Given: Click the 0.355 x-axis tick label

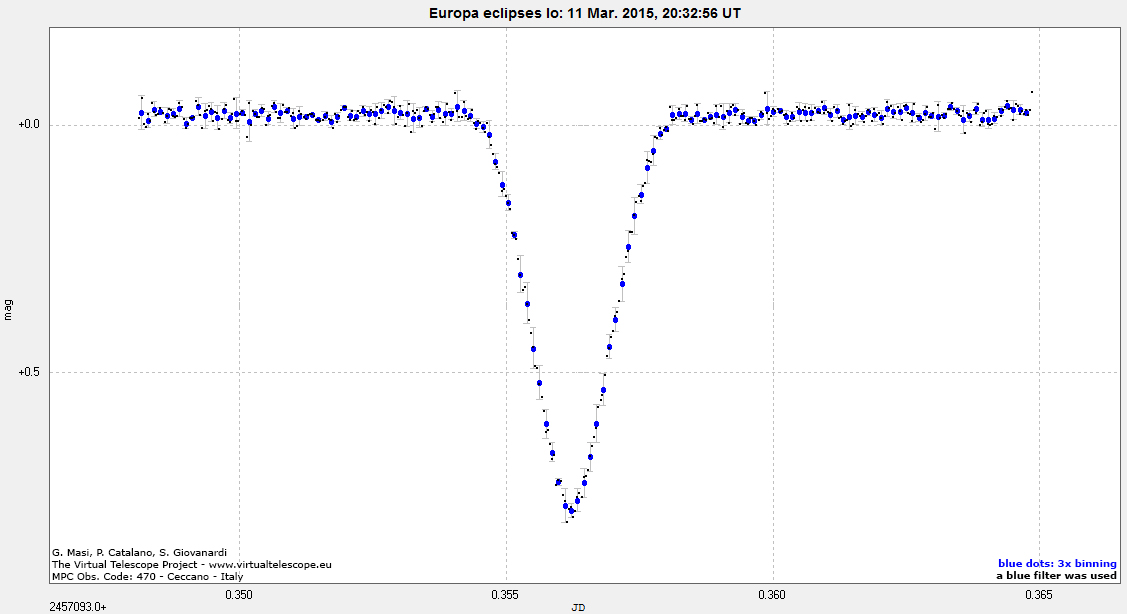Looking at the screenshot, I should click(x=506, y=595).
